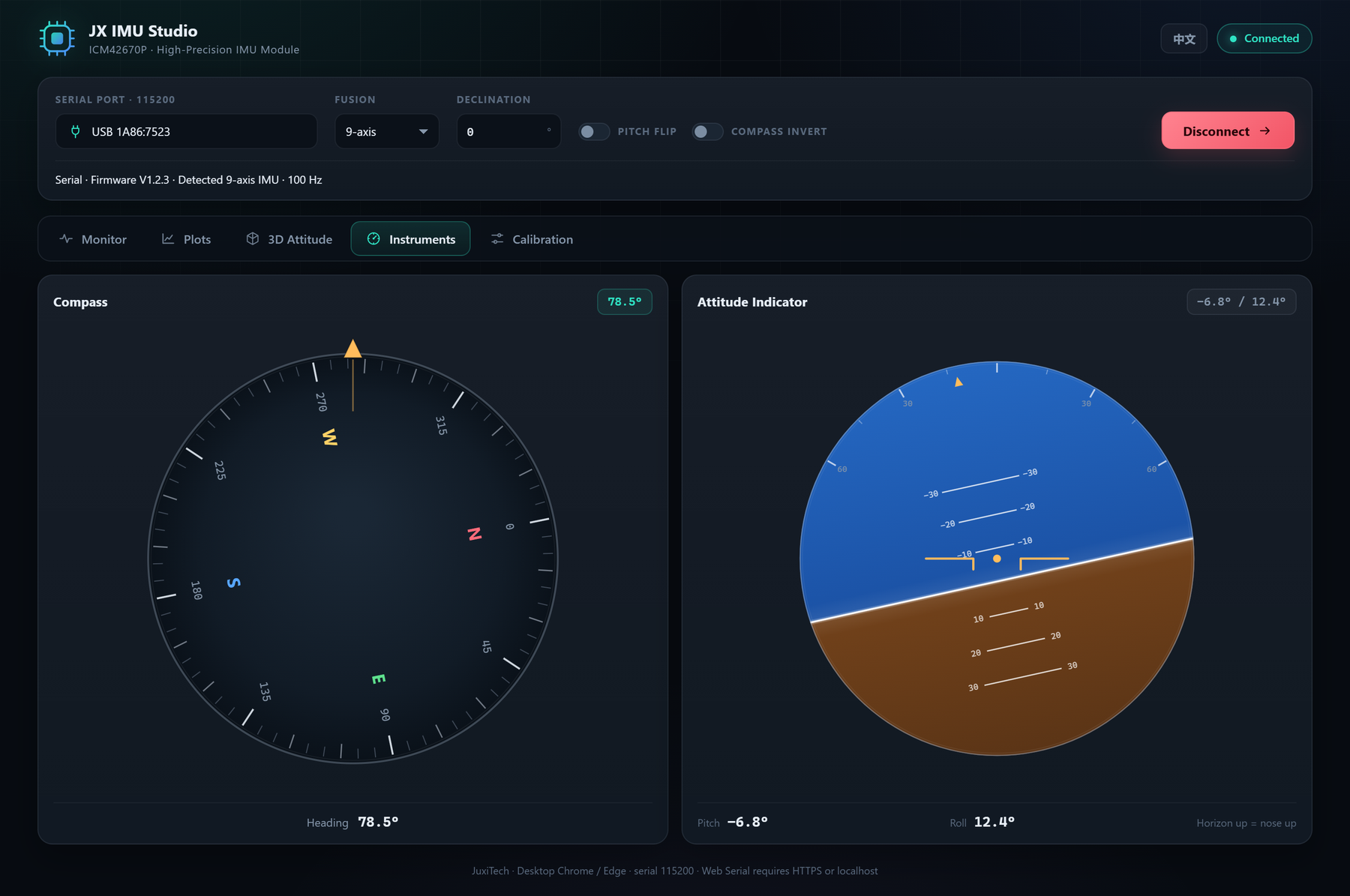Click the arrow icon on Disconnect button
This screenshot has width=1350, height=896.
(1265, 131)
